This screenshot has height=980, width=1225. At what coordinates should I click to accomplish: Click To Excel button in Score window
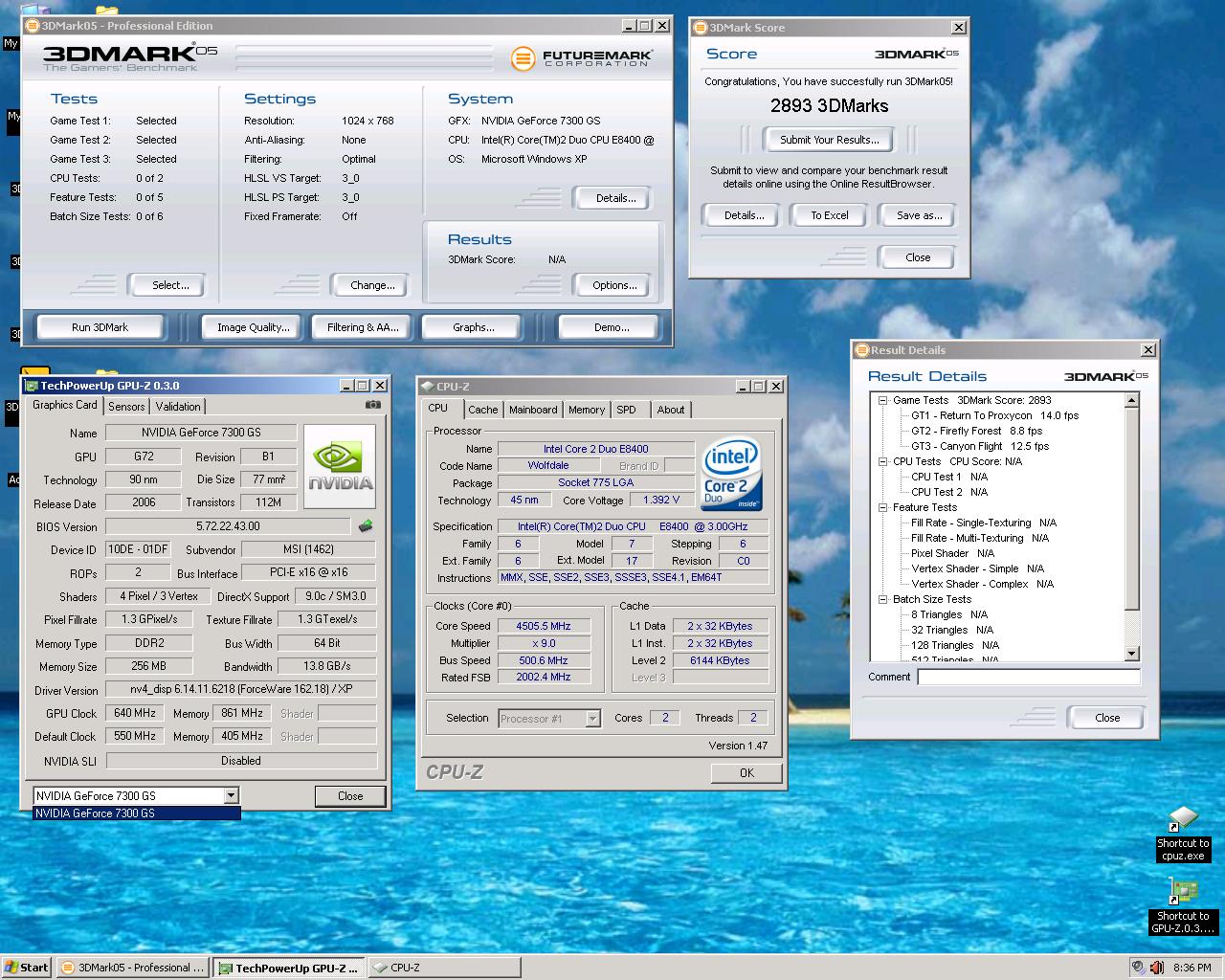pos(830,216)
